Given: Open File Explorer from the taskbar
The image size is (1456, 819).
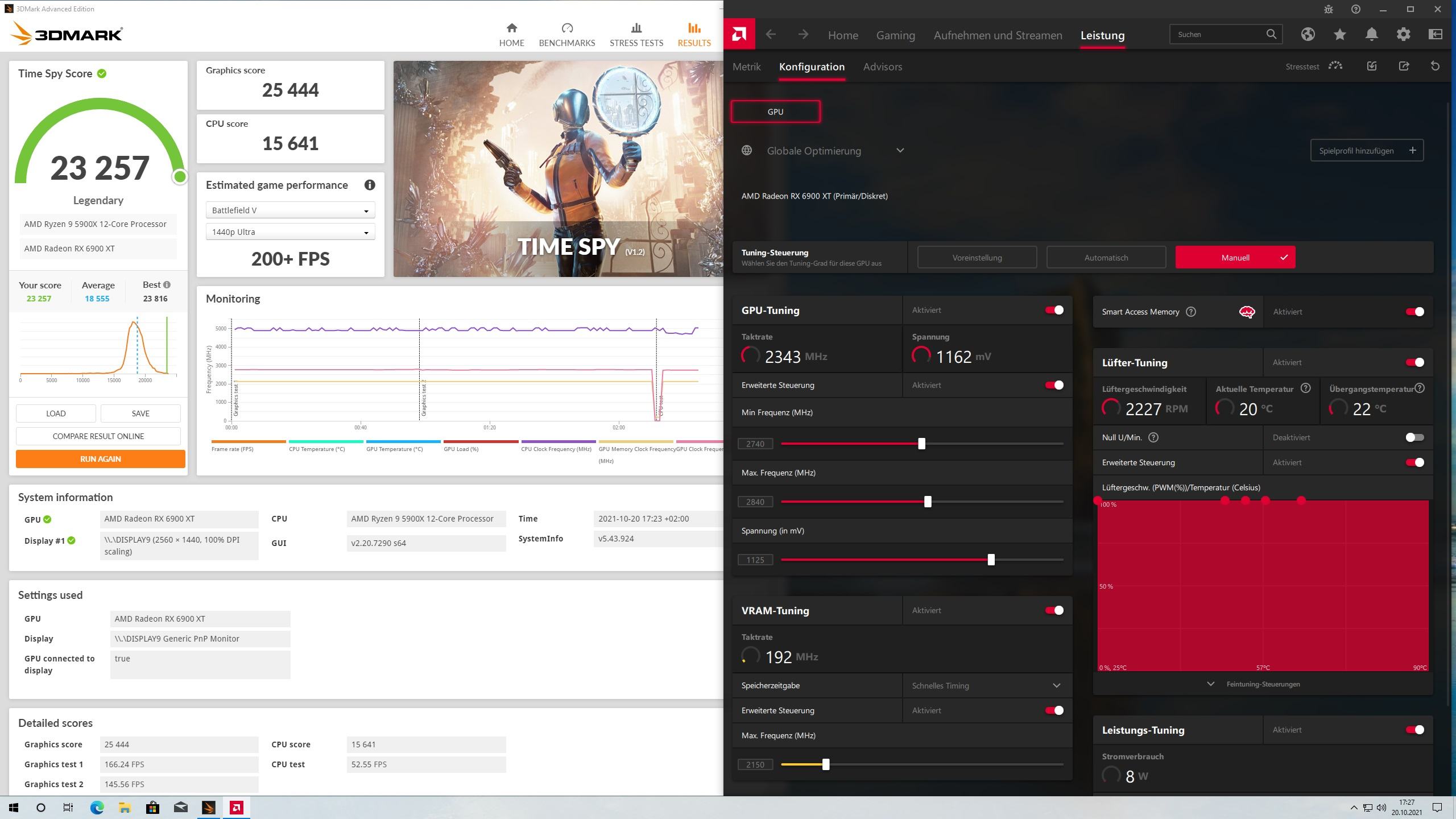Looking at the screenshot, I should coord(125,808).
